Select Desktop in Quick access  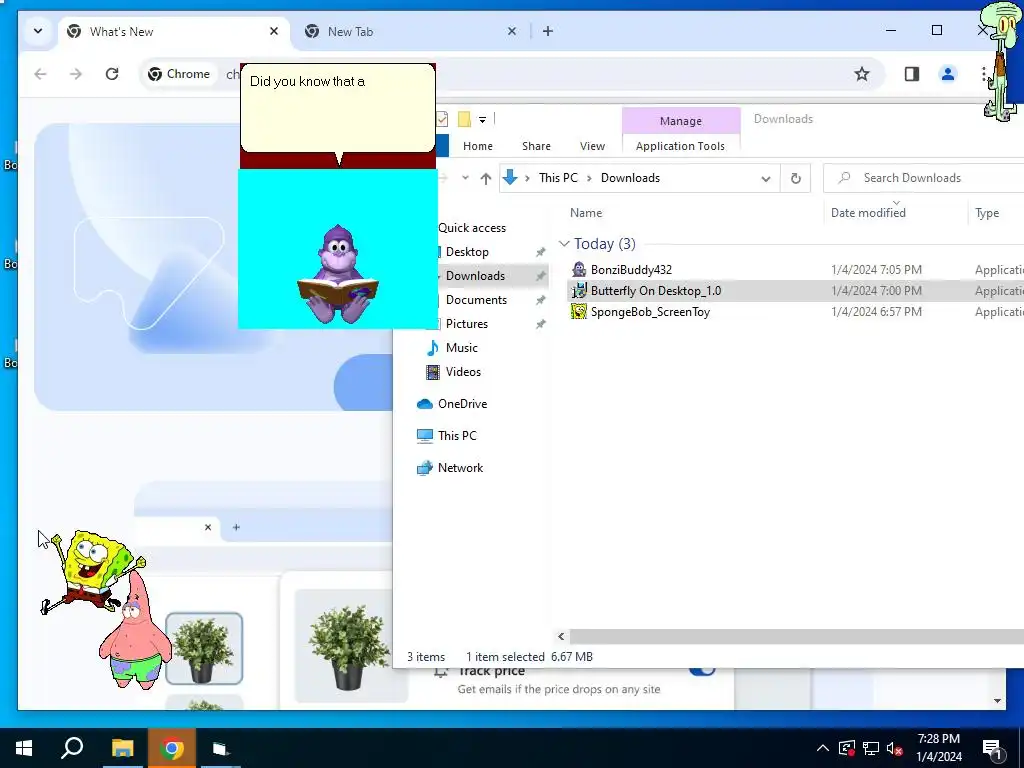coord(467,252)
